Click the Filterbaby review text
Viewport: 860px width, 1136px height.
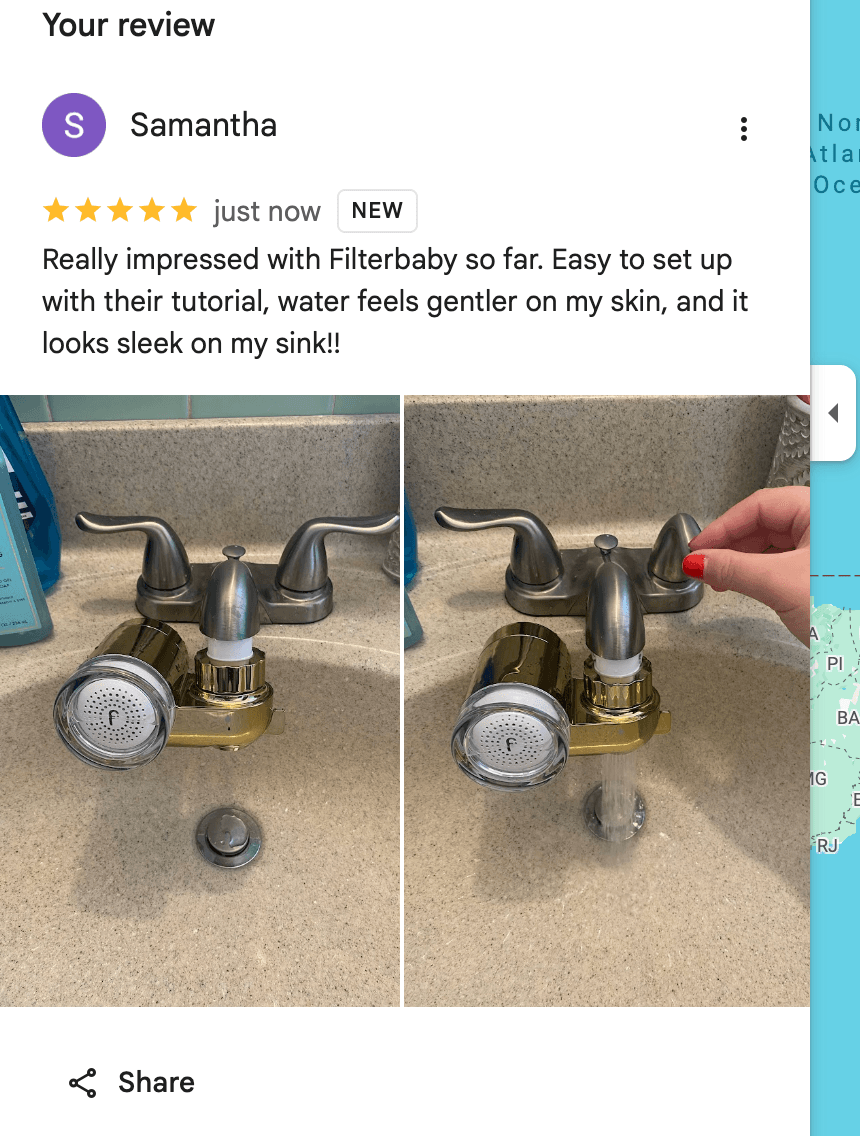[x=395, y=301]
